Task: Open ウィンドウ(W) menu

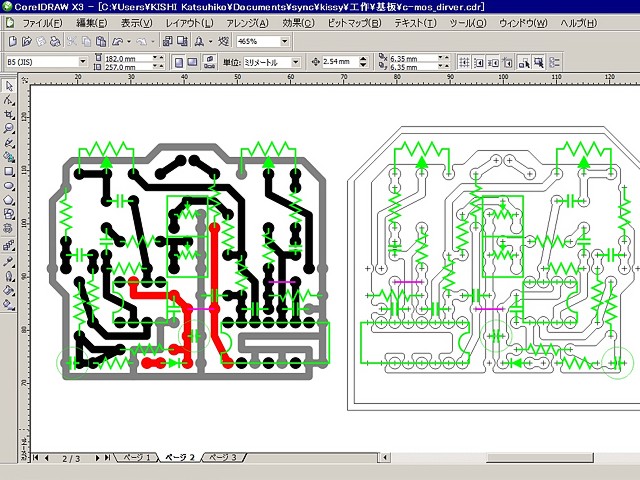Action: tap(523, 23)
